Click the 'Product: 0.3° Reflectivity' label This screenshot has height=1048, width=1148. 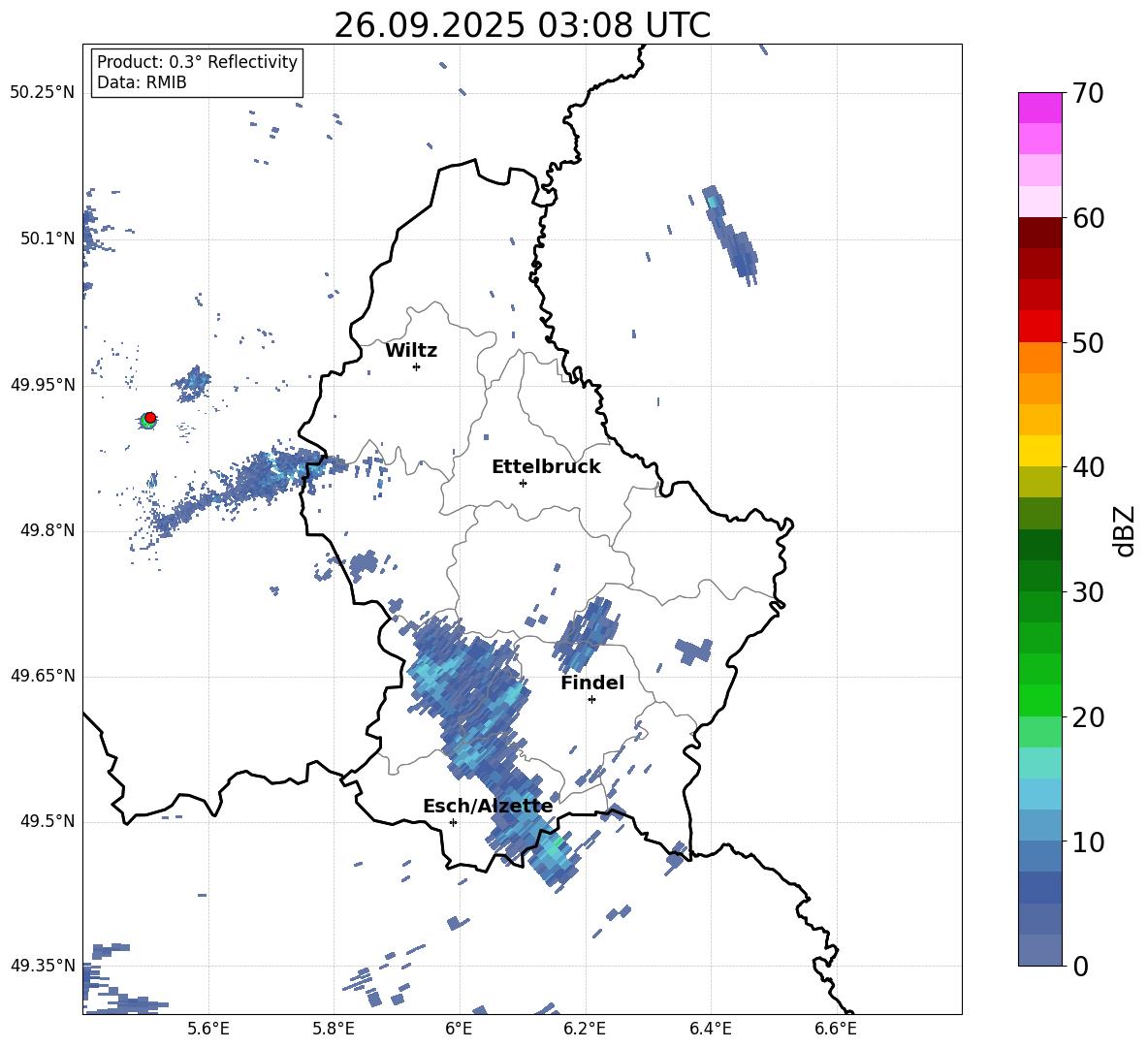(197, 61)
